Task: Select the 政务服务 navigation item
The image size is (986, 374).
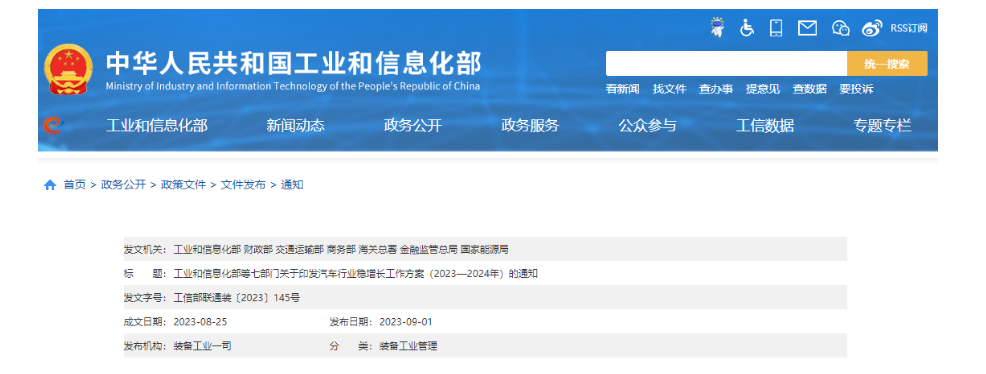Action: coord(530,125)
